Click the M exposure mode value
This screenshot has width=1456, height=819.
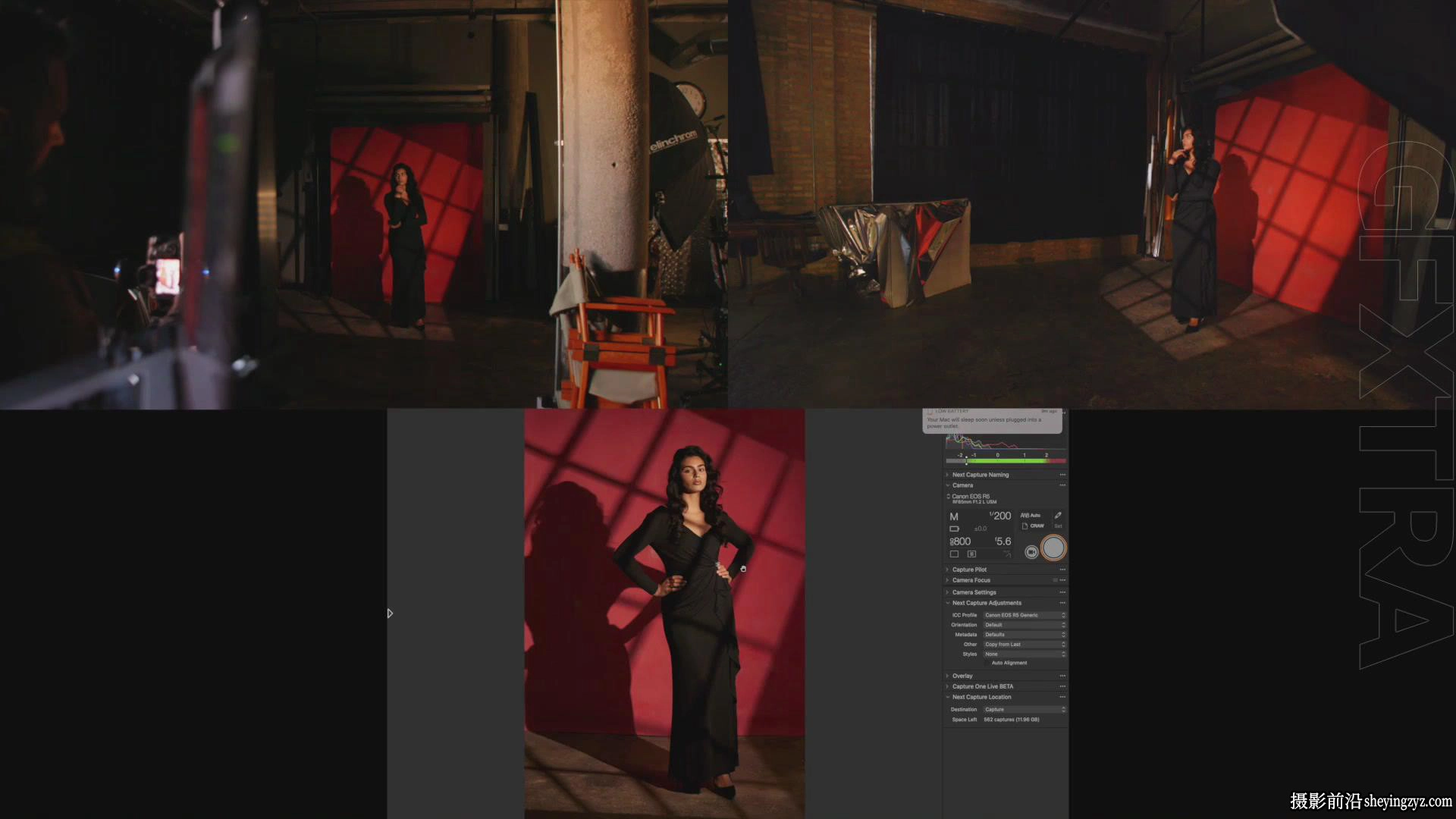point(954,516)
